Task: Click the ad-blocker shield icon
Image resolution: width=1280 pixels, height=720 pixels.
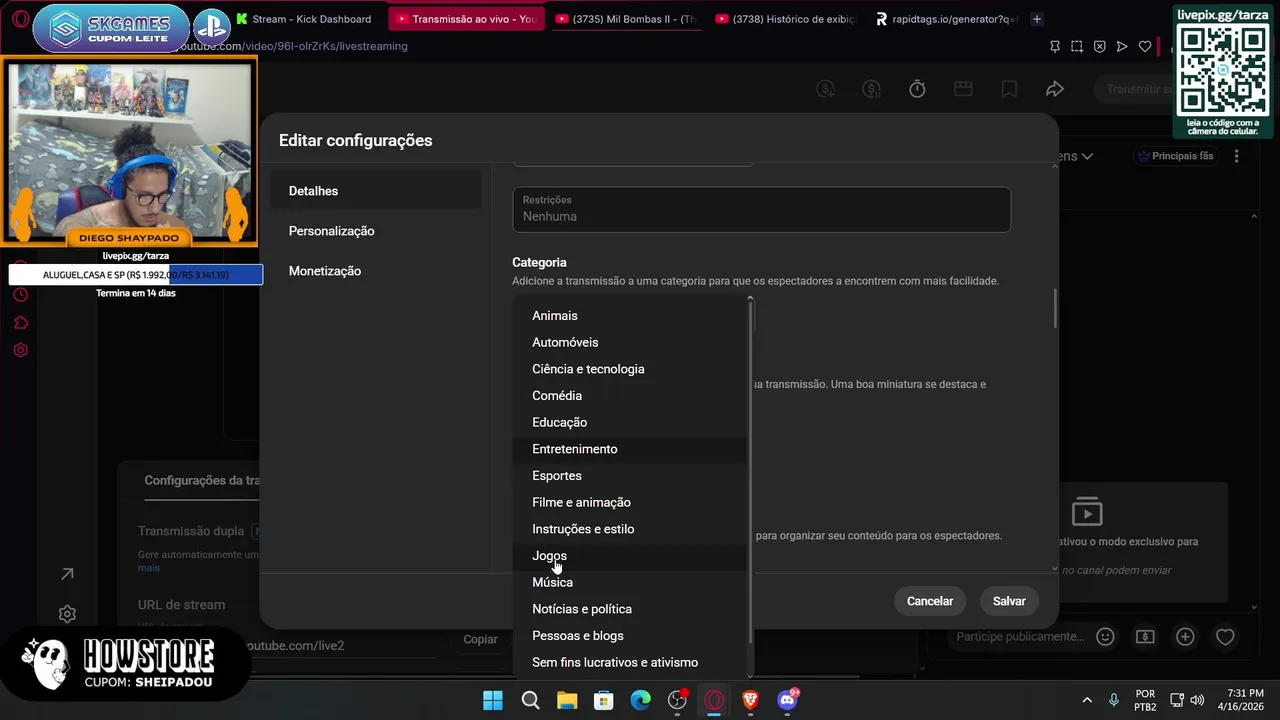Action: click(x=1100, y=46)
